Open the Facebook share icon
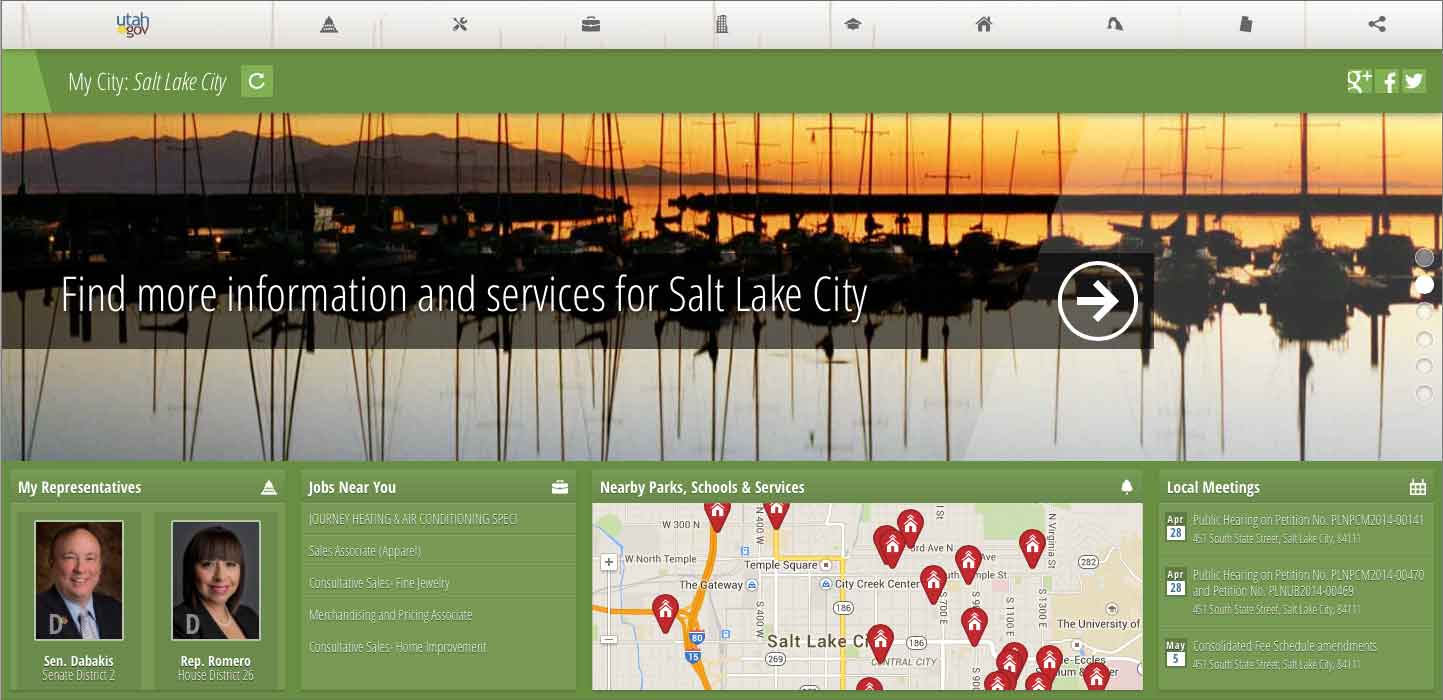Viewport: 1443px width, 700px height. (1387, 82)
